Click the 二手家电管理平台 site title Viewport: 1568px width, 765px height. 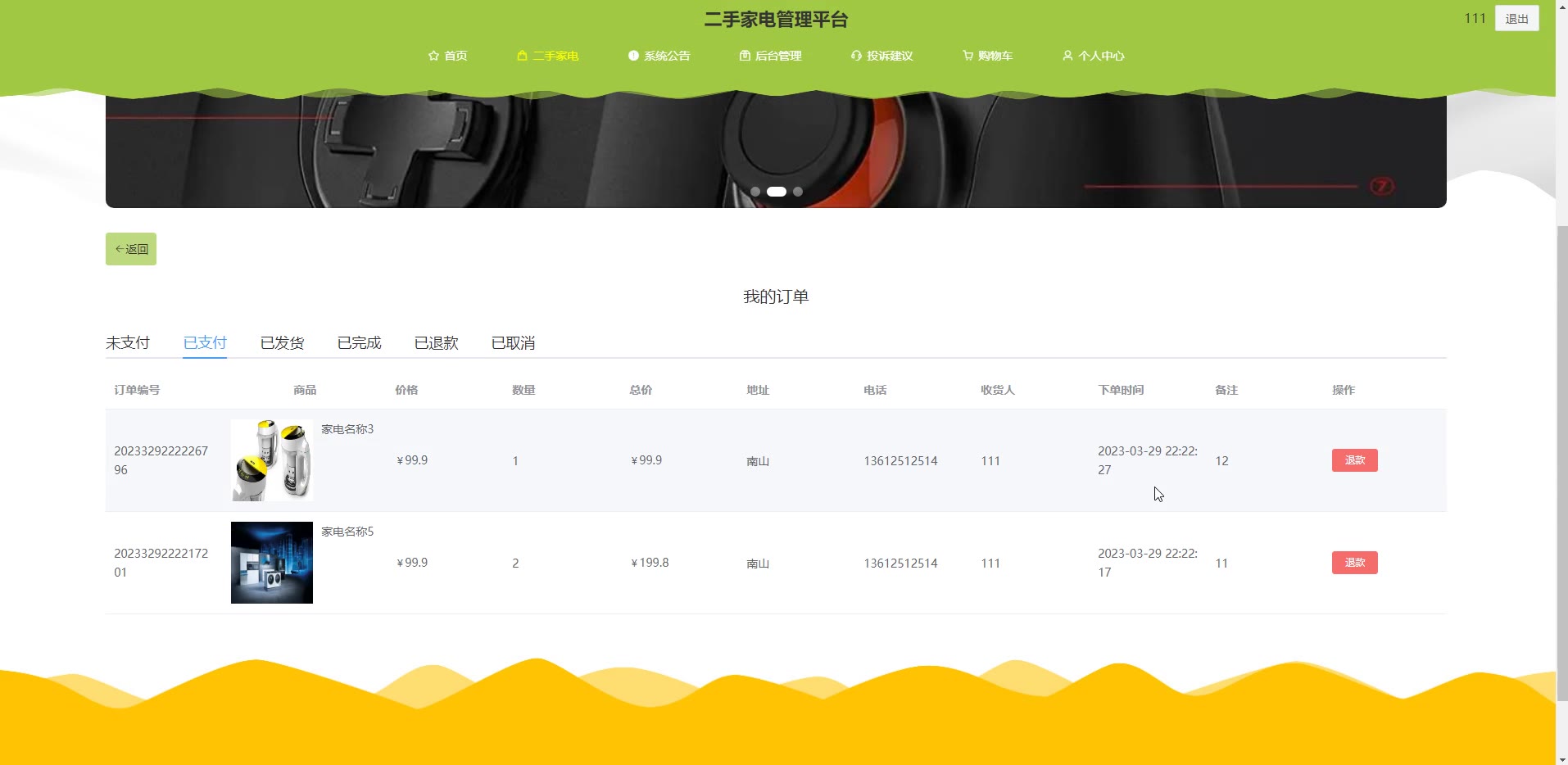tap(776, 20)
